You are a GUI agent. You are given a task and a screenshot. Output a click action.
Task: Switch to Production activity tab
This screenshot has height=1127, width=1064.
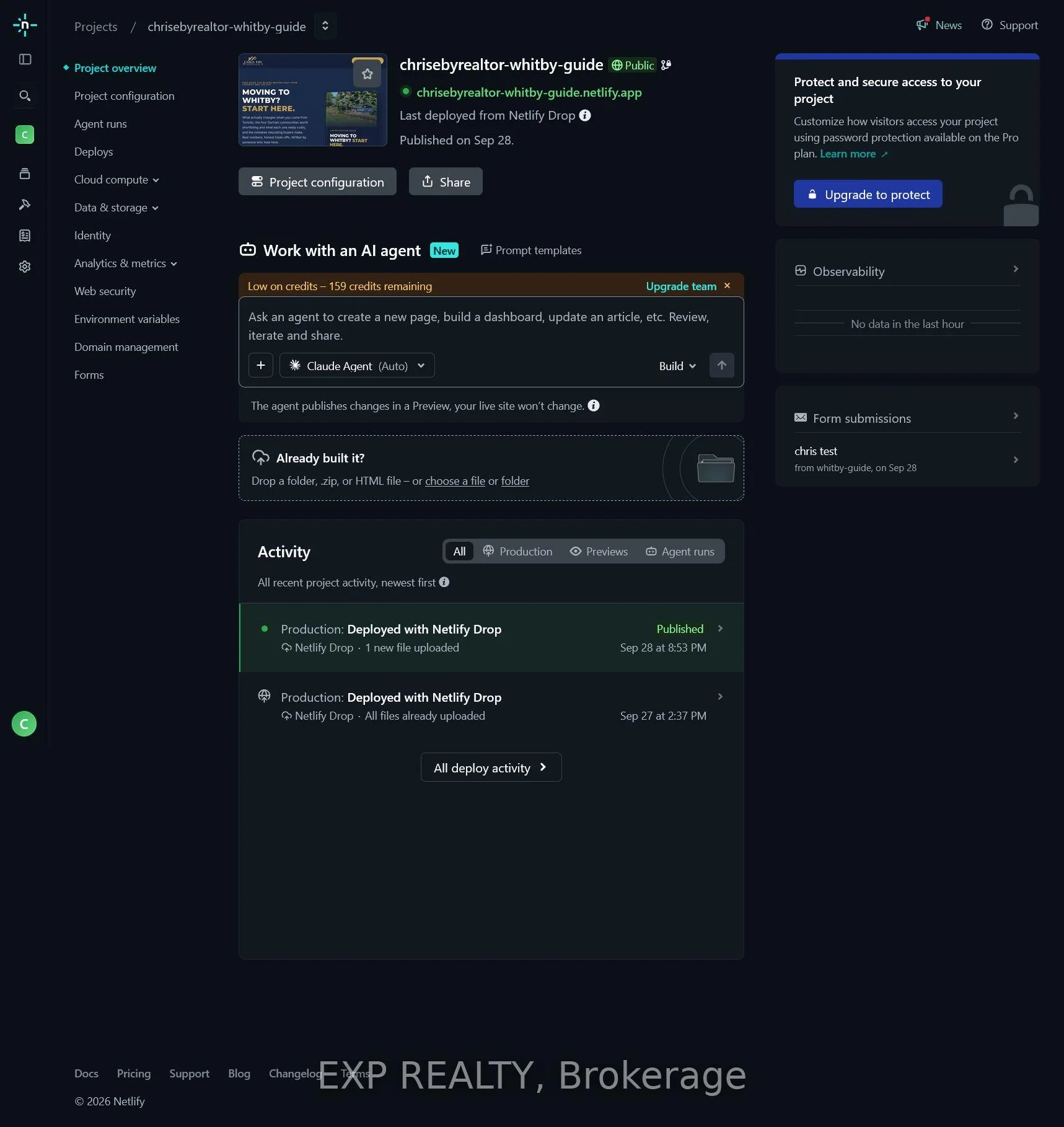point(517,551)
